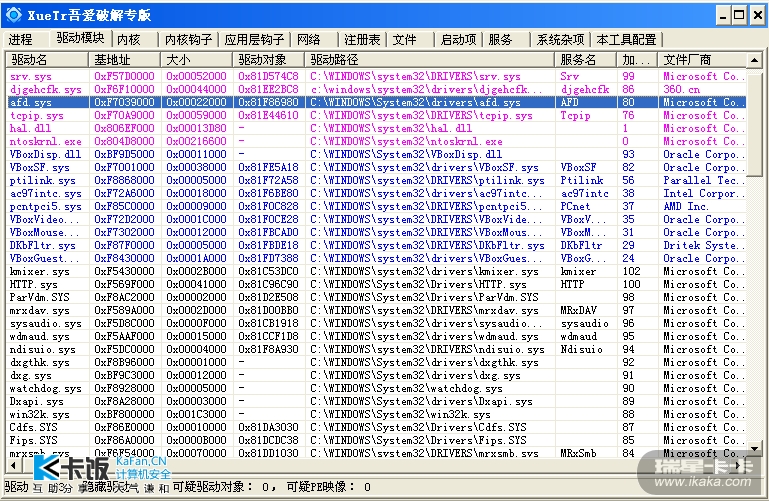Switch to the 启动项 tab
Viewport: 769px width, 501px height.
[x=459, y=39]
